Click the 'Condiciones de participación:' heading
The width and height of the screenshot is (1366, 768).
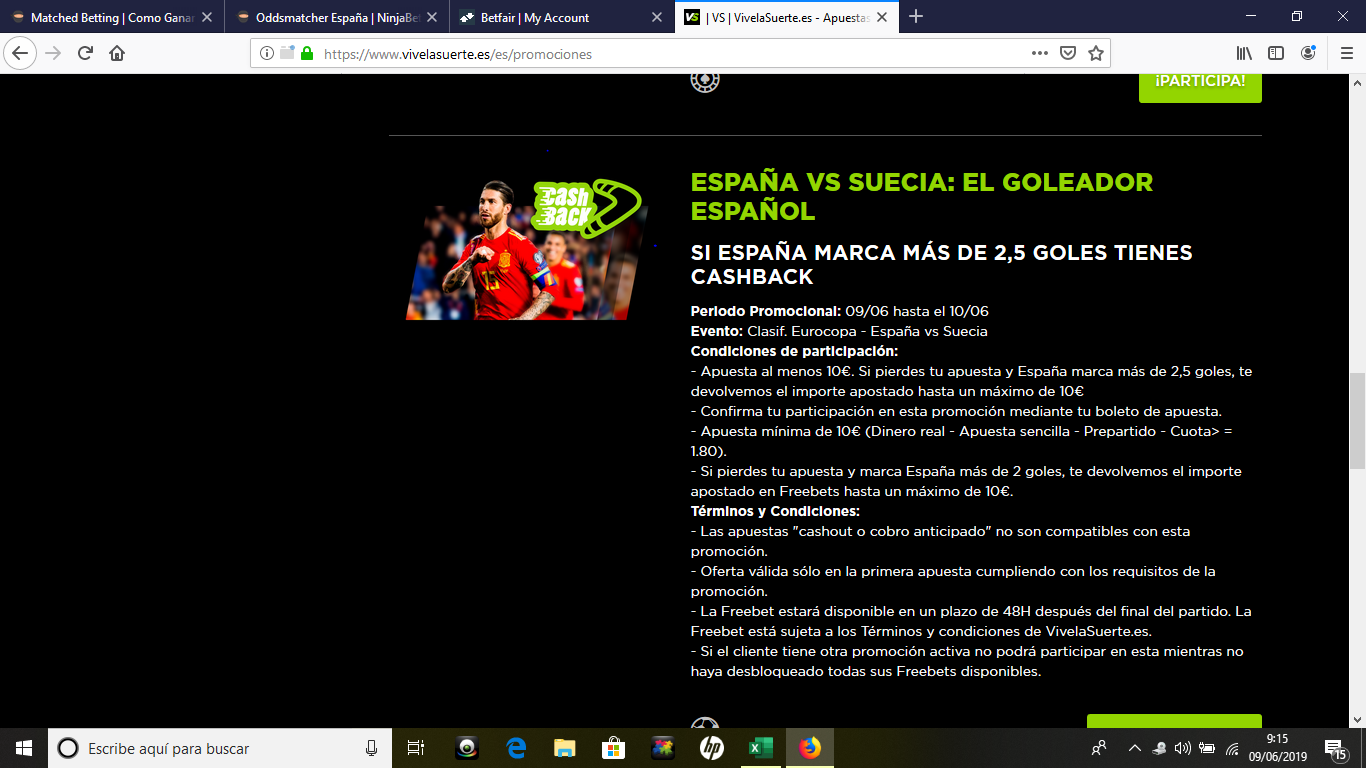[794, 351]
